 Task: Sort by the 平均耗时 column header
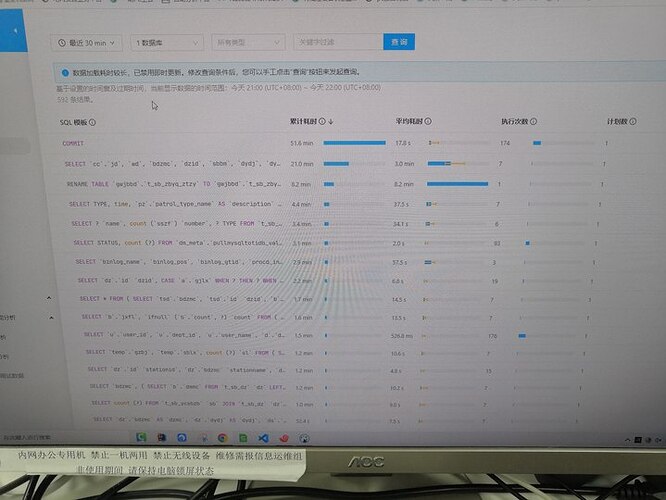coord(409,121)
